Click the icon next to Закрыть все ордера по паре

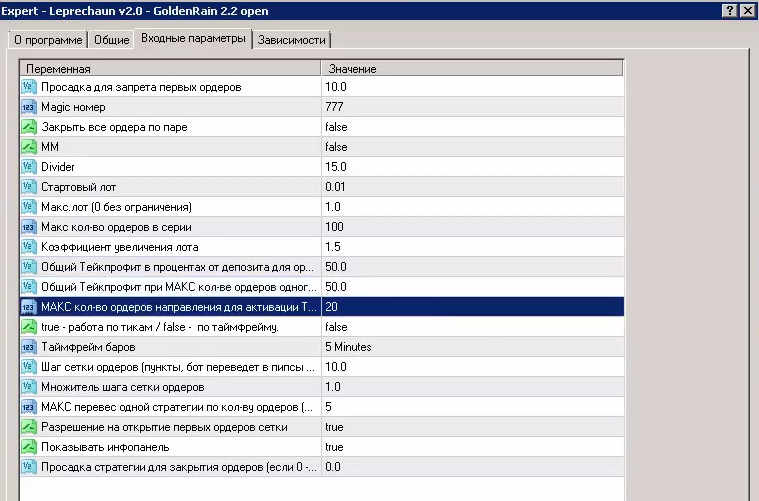click(29, 127)
